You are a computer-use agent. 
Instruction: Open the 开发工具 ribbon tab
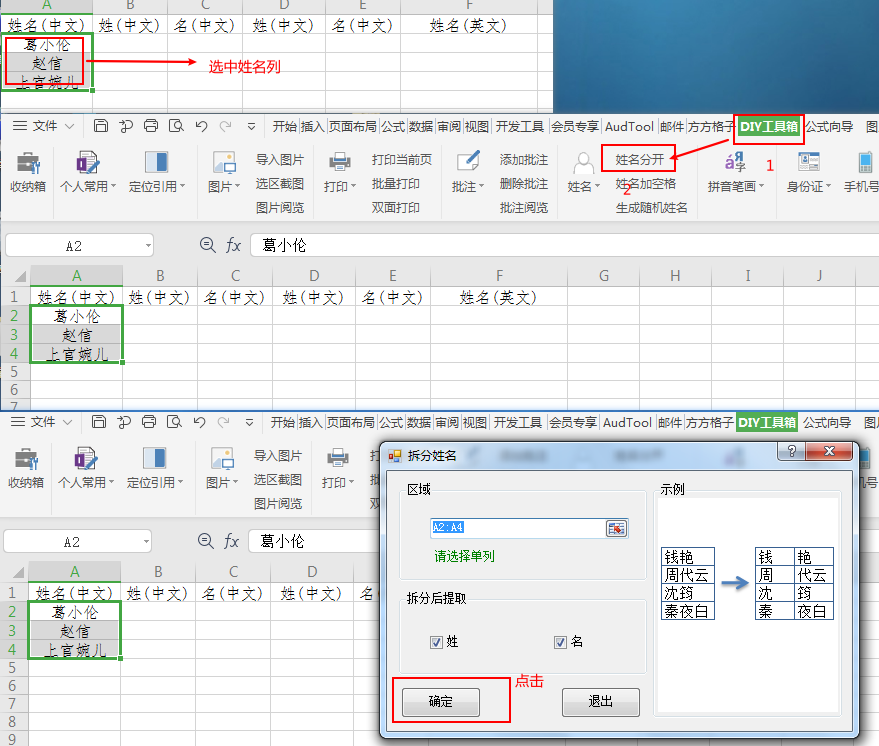click(518, 126)
